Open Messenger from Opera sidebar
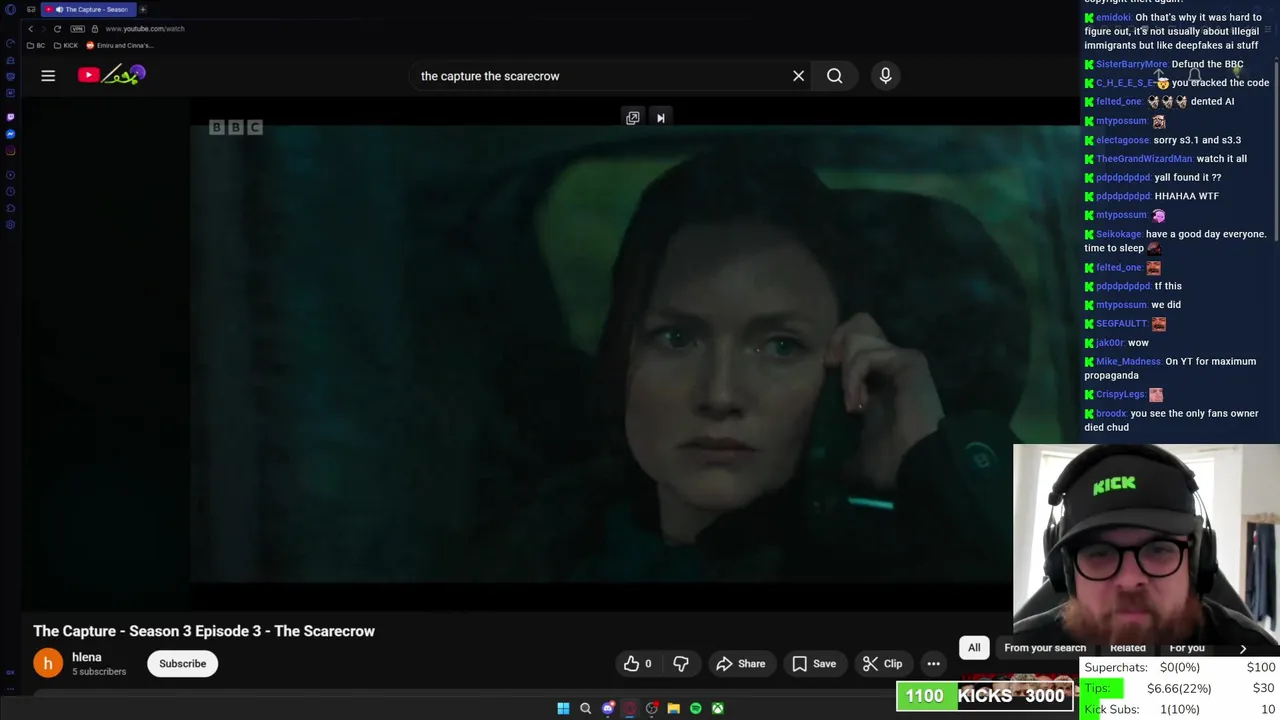 pyautogui.click(x=10, y=134)
